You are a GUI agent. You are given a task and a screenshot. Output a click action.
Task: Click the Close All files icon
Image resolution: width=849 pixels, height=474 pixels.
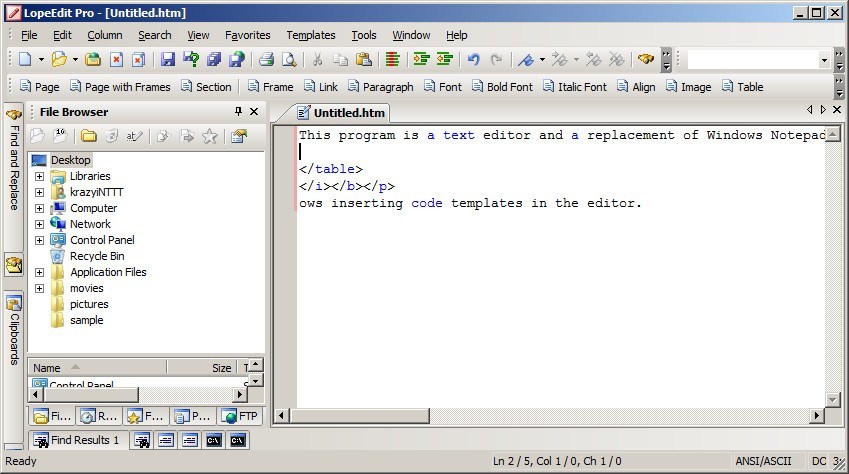[x=139, y=59]
